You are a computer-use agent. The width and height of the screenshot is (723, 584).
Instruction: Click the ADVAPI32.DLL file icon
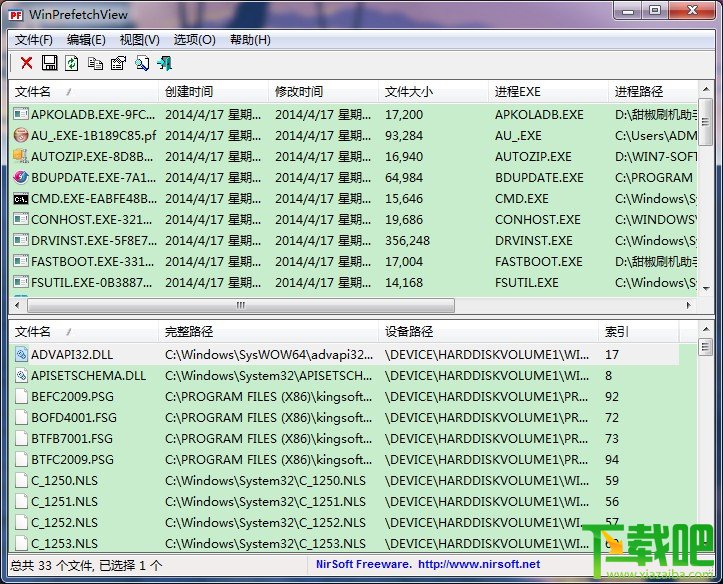pos(21,354)
